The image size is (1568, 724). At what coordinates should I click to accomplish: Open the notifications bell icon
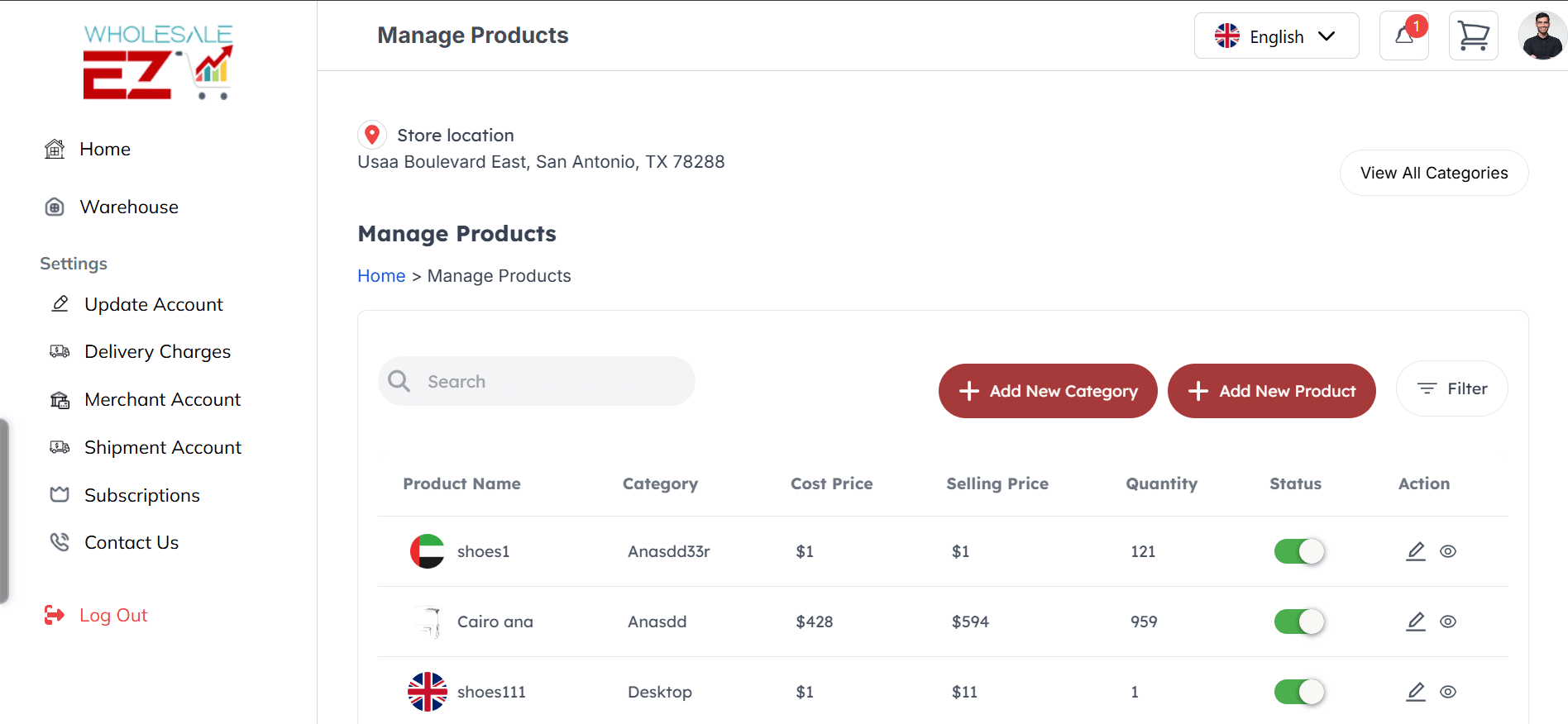[x=1403, y=36]
